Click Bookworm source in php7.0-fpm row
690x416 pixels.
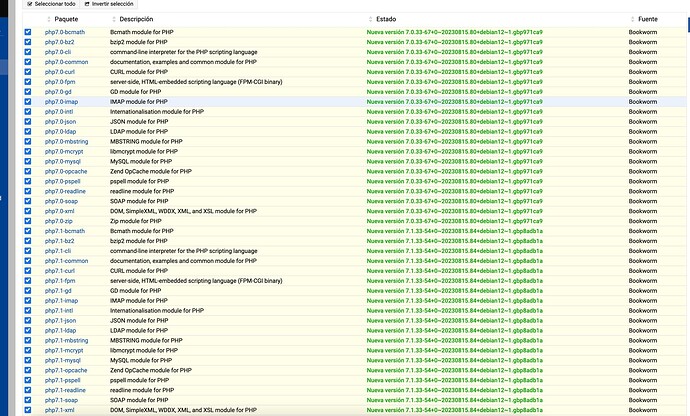642,82
